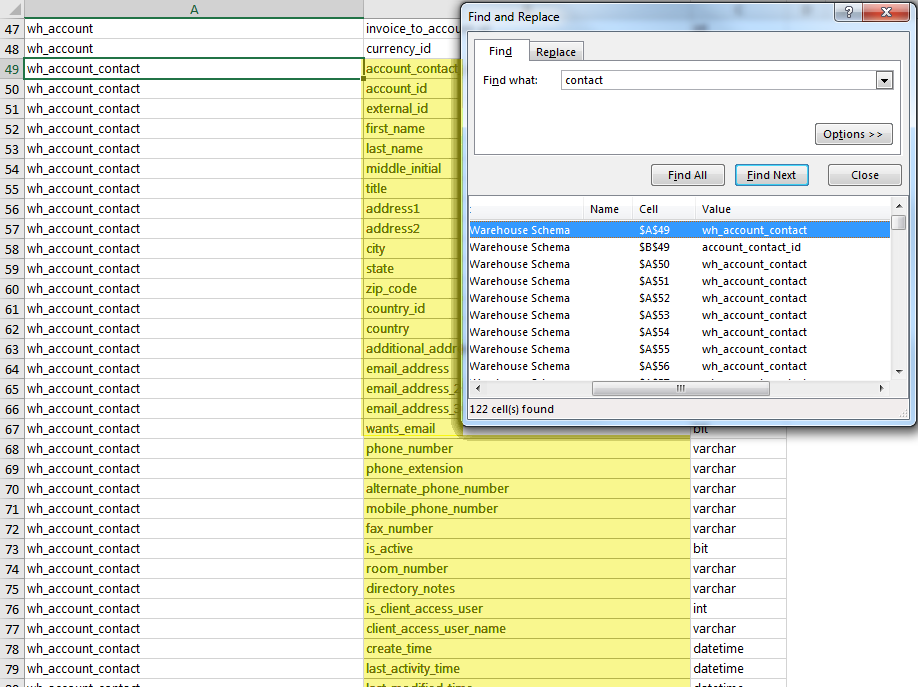Click inside the Find what text field
Image resolution: width=918 pixels, height=687 pixels.
pos(716,80)
